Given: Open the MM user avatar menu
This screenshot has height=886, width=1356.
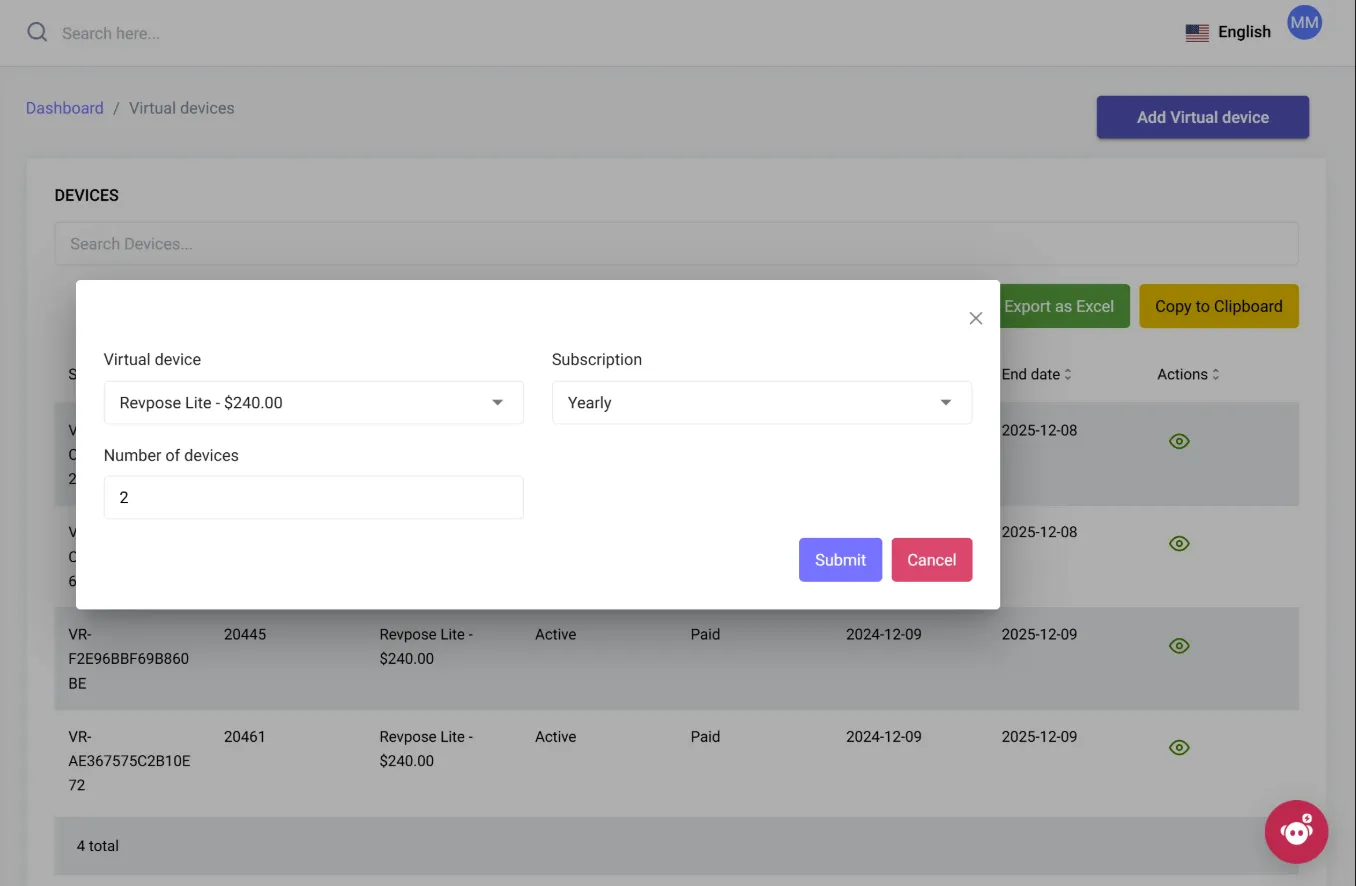Looking at the screenshot, I should (x=1304, y=22).
